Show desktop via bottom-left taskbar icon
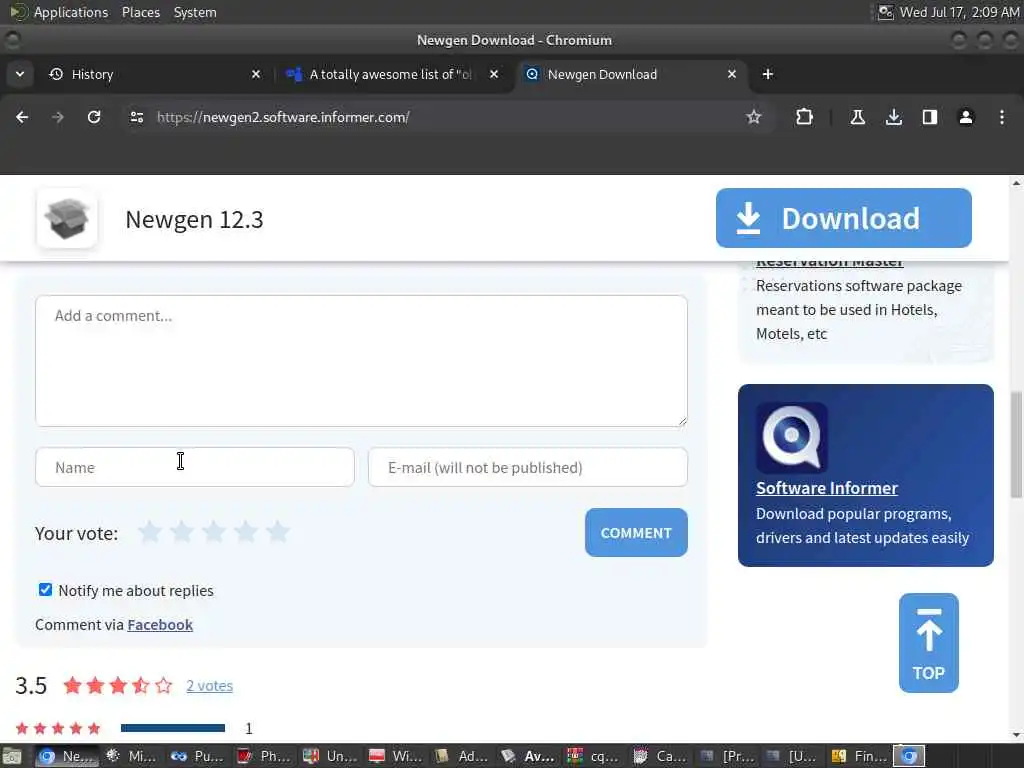This screenshot has height=768, width=1024. pyautogui.click(x=12, y=756)
